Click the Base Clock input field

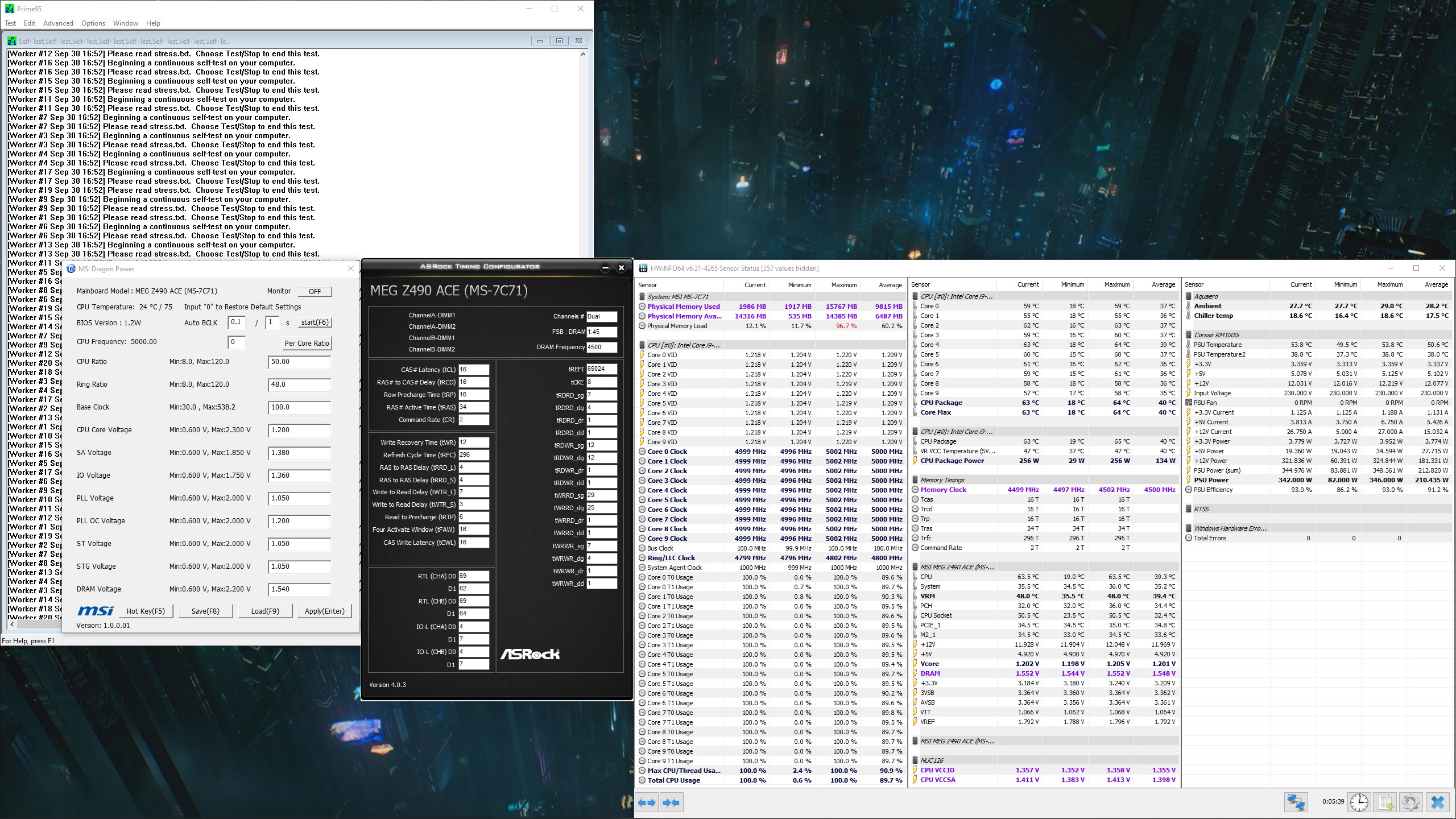click(299, 408)
